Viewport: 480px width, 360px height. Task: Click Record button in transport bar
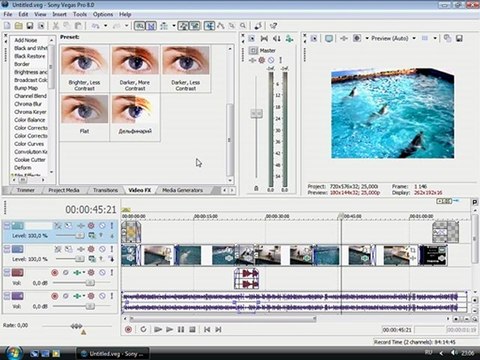coord(128,329)
